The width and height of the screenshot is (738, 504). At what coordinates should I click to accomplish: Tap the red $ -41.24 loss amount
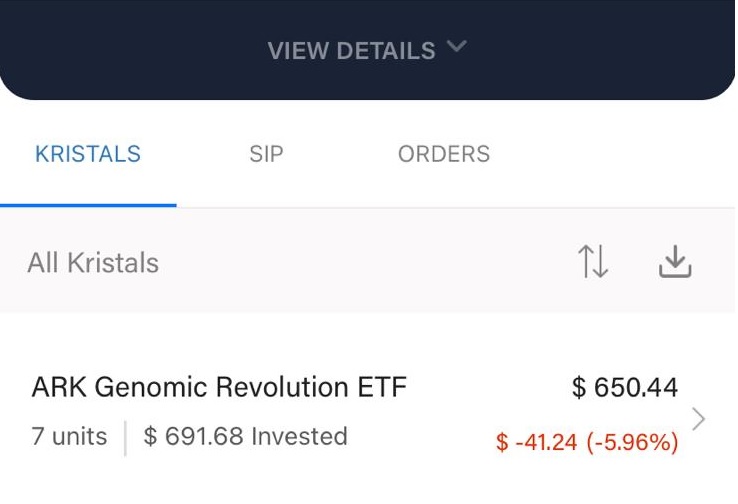[x=537, y=442]
